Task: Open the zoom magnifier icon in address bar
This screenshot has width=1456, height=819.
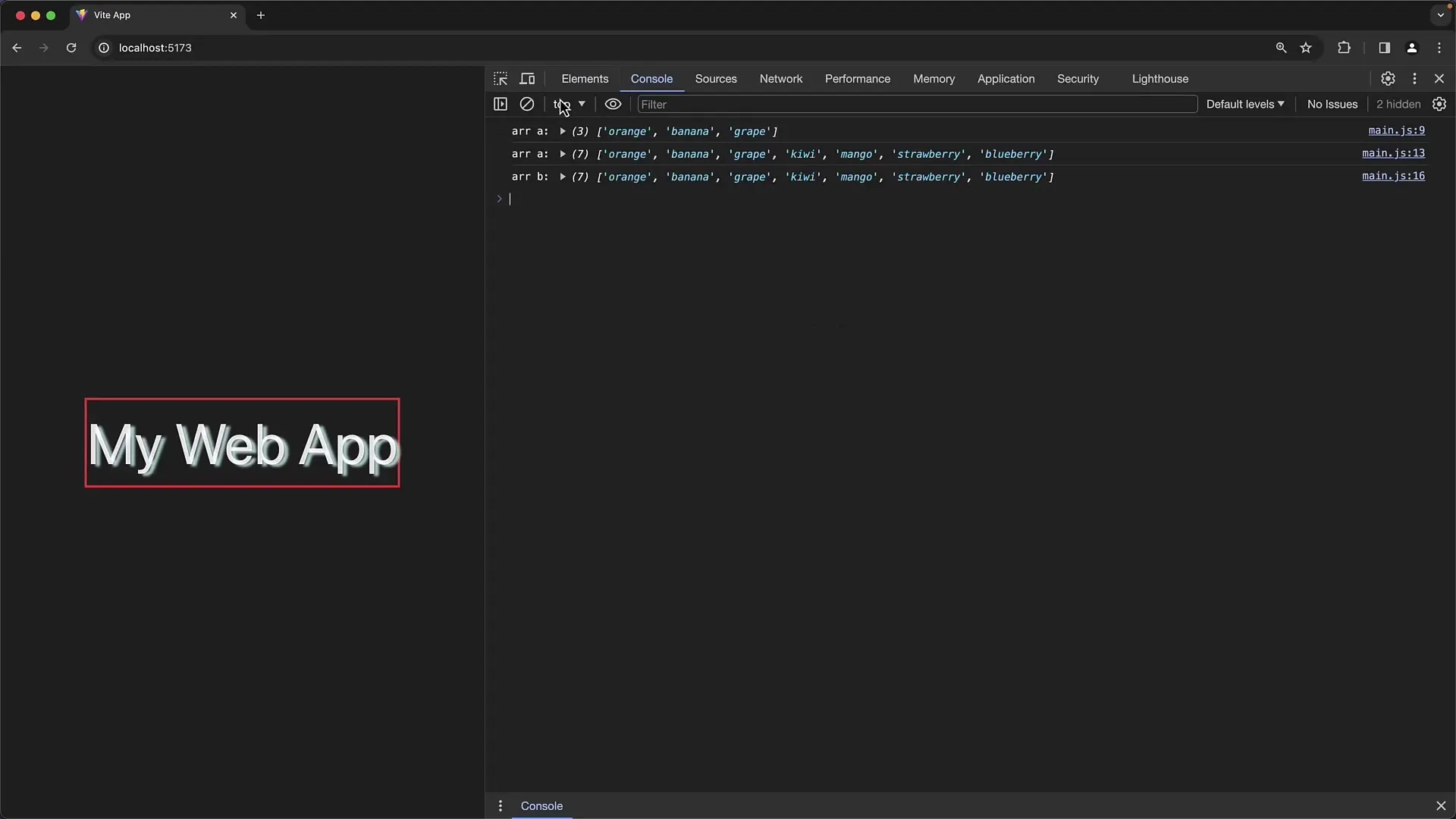Action: [1281, 48]
